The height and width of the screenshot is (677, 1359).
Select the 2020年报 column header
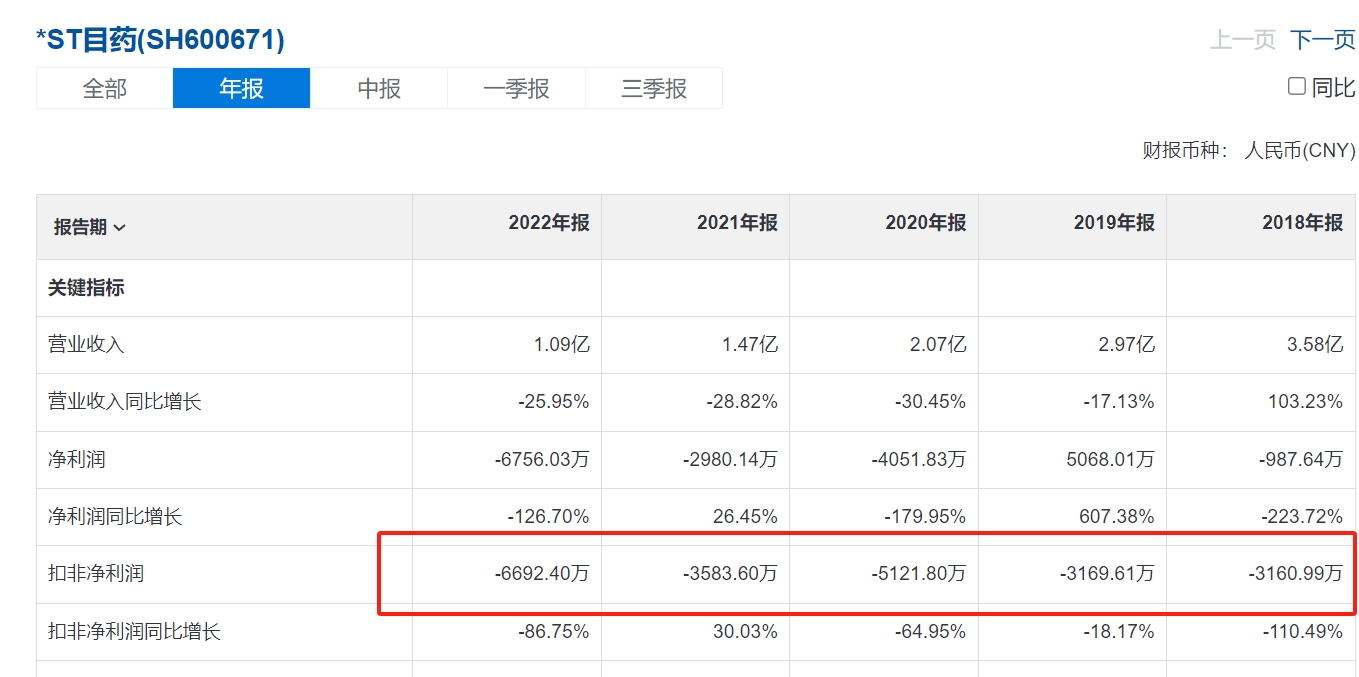[926, 223]
